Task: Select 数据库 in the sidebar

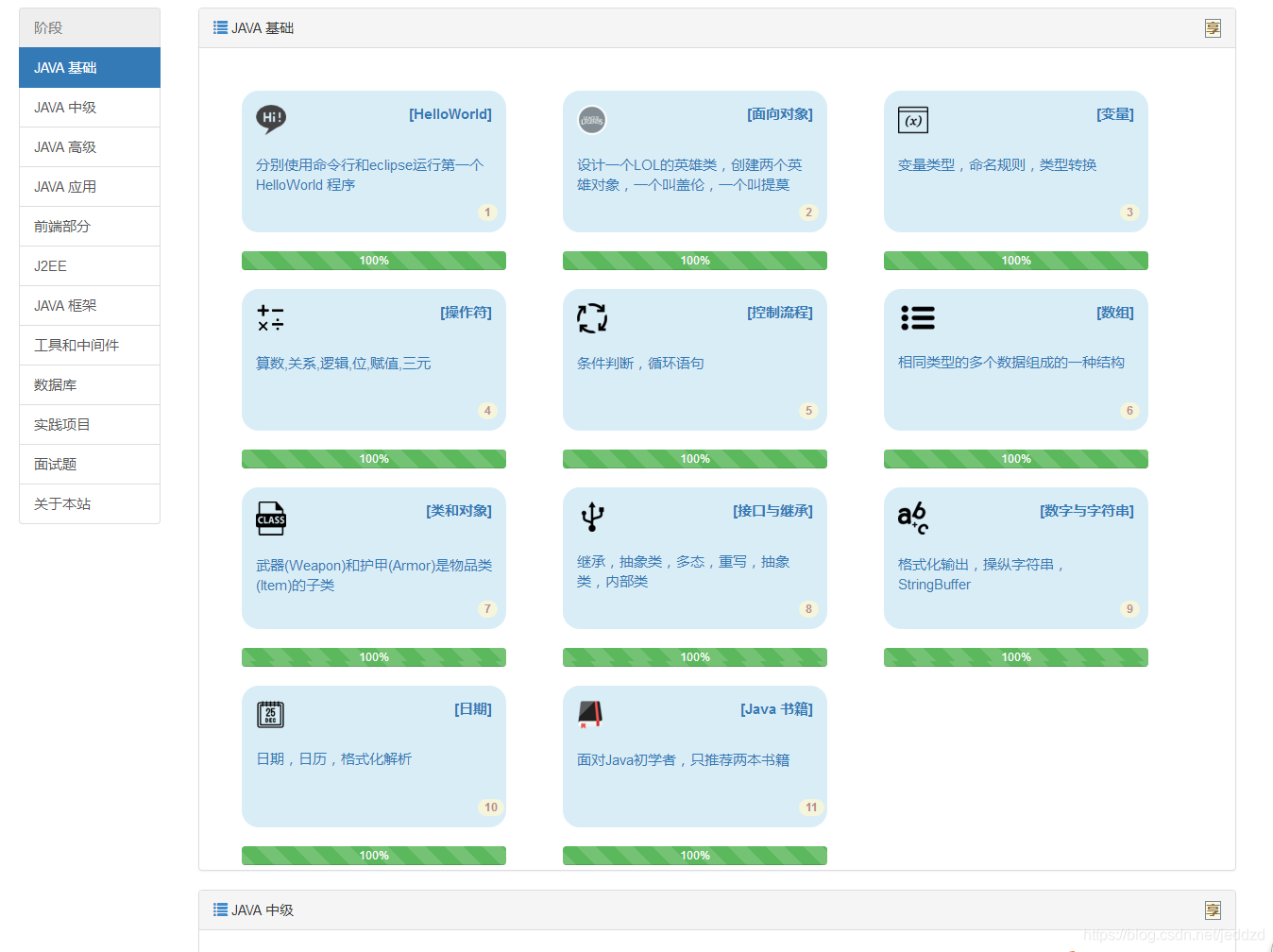Action: [90, 385]
